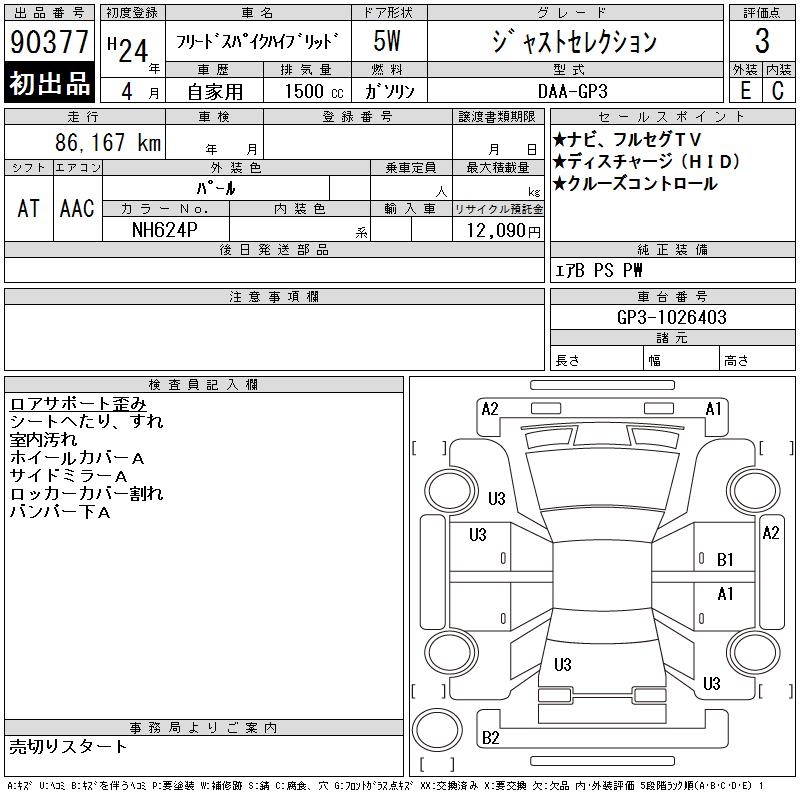Click the underlined ロアサポート歪み note
Screen dimensions: 800x800
coord(78,404)
